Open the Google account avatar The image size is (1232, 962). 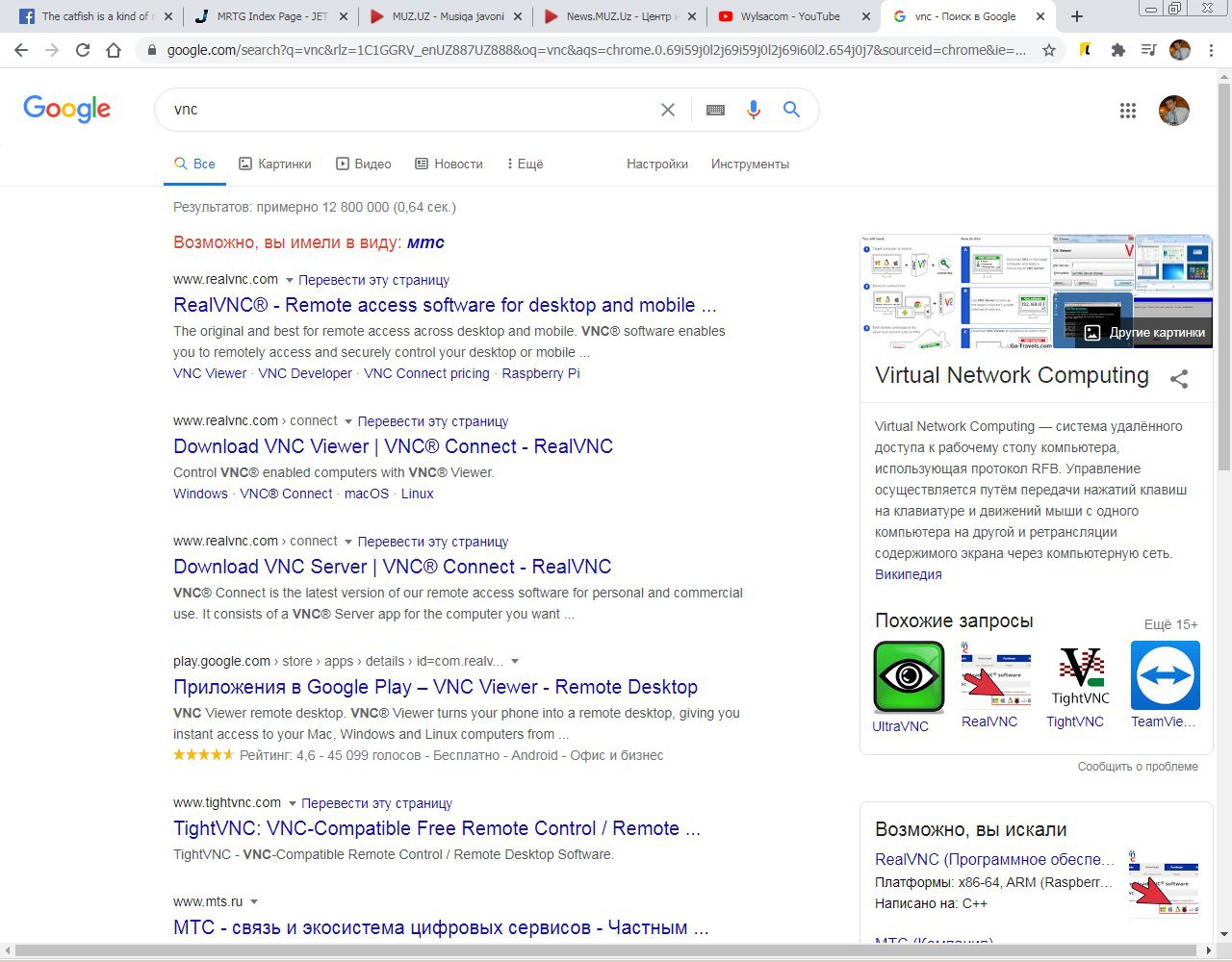[x=1174, y=111]
